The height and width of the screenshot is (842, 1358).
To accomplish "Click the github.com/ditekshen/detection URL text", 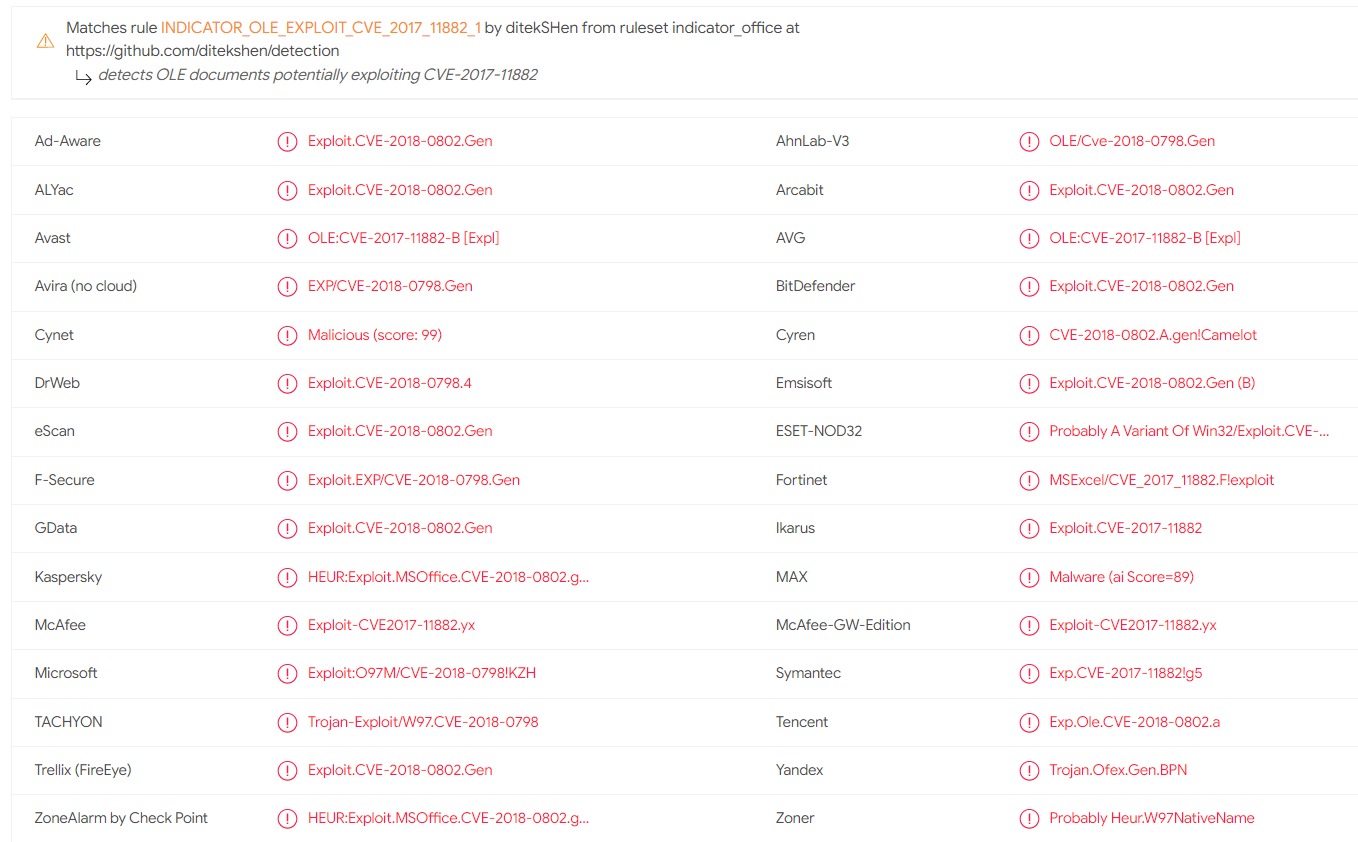I will click(x=203, y=50).
